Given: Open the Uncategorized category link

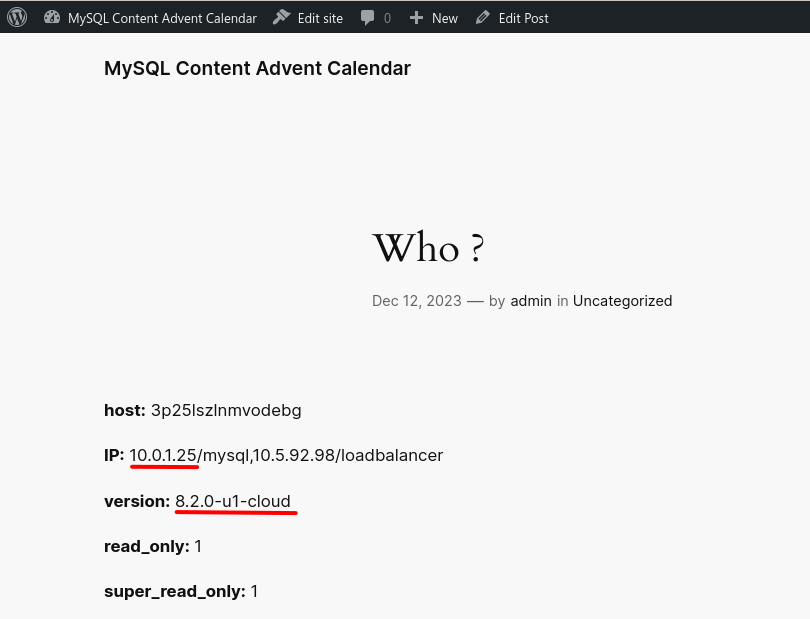Looking at the screenshot, I should point(622,300).
